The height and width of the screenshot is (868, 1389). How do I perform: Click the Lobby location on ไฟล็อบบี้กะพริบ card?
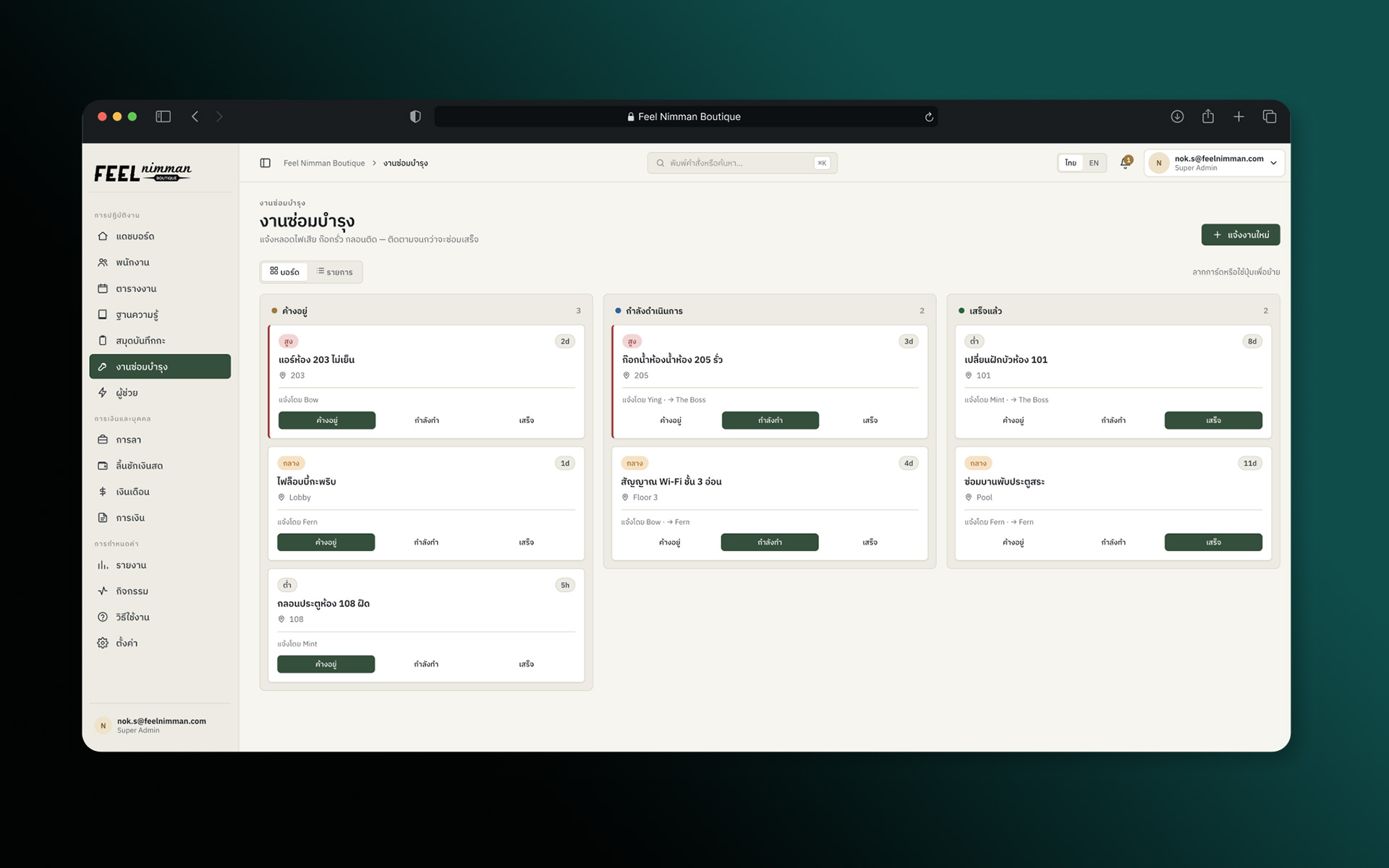pos(294,497)
